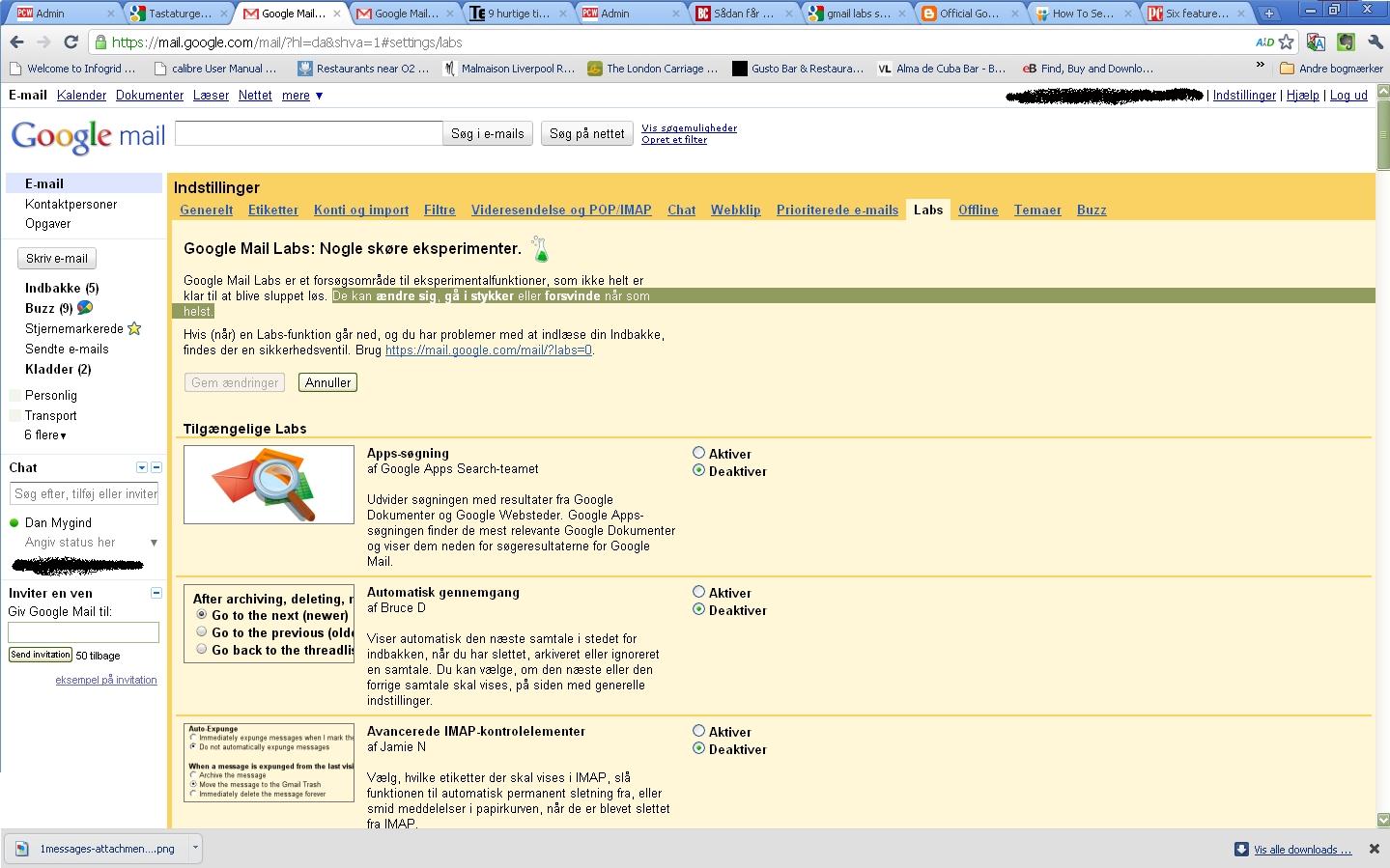This screenshot has height=868, width=1390.
Task: Click the Transport label color square
Action: 14,416
